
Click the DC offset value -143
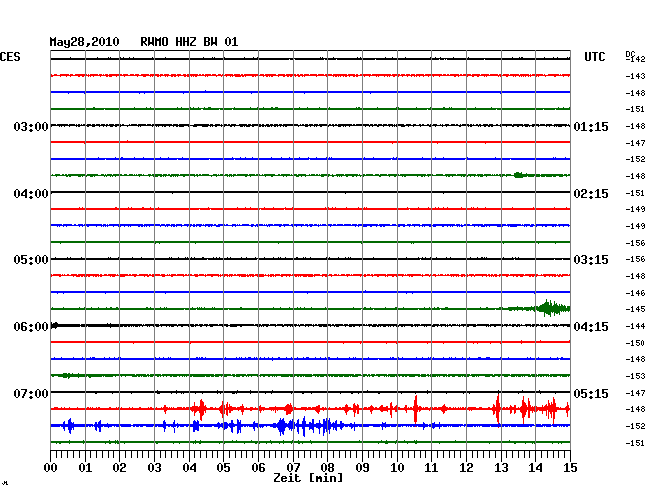click(x=635, y=76)
